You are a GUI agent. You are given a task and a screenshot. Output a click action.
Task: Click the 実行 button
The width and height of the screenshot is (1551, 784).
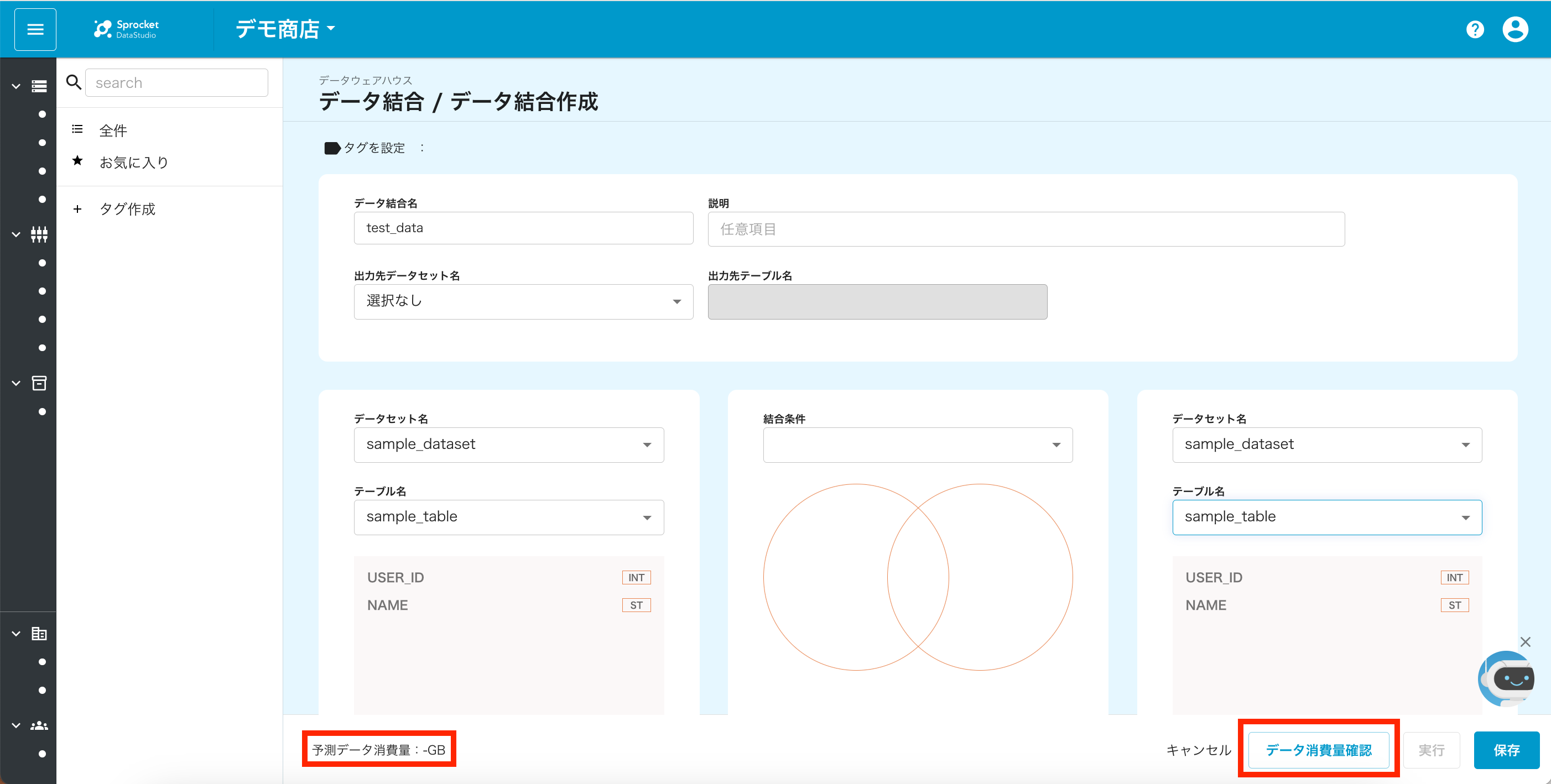1431,750
